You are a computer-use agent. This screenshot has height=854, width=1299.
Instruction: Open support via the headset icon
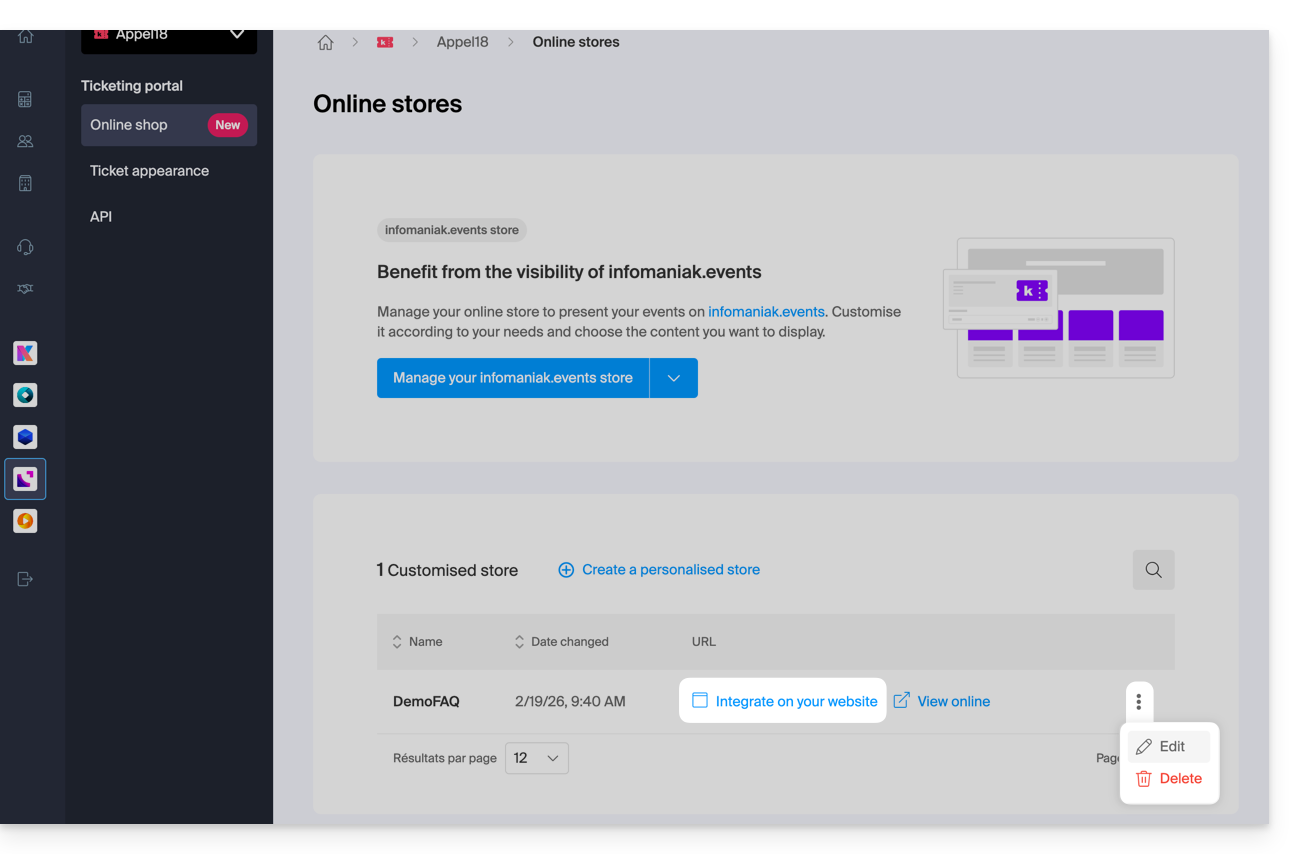pyautogui.click(x=25, y=247)
